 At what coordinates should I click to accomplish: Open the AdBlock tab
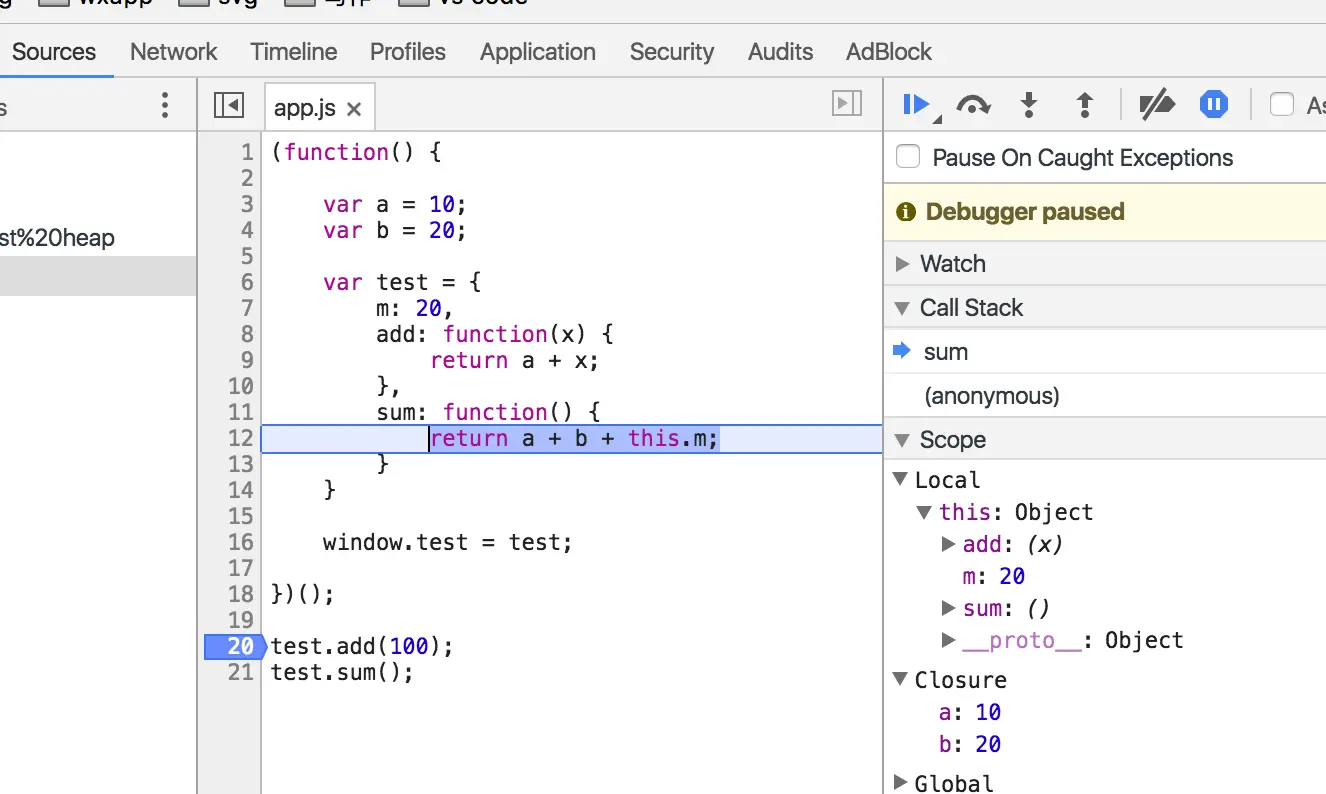[x=889, y=52]
